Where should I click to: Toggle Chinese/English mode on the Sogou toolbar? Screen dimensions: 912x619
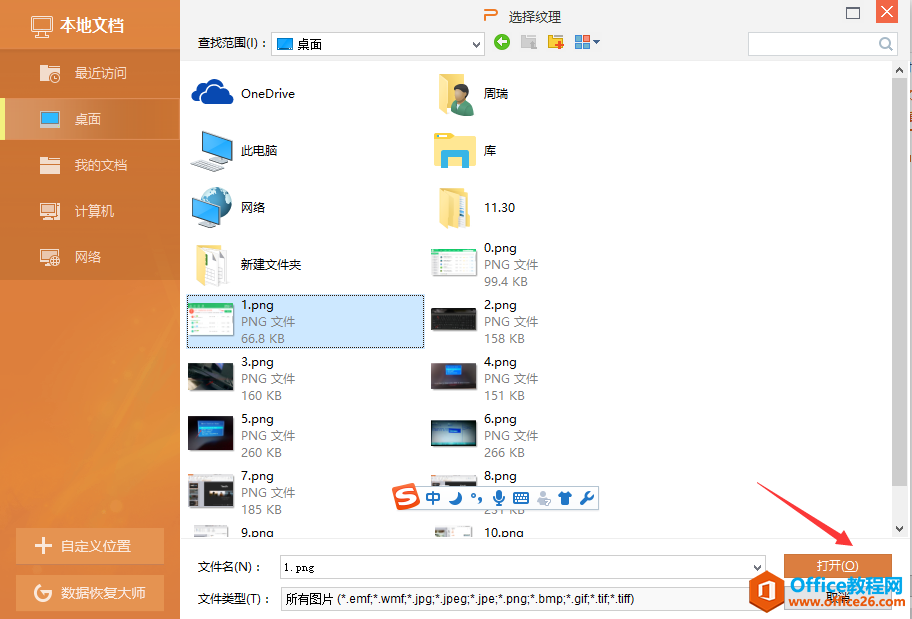pos(433,498)
